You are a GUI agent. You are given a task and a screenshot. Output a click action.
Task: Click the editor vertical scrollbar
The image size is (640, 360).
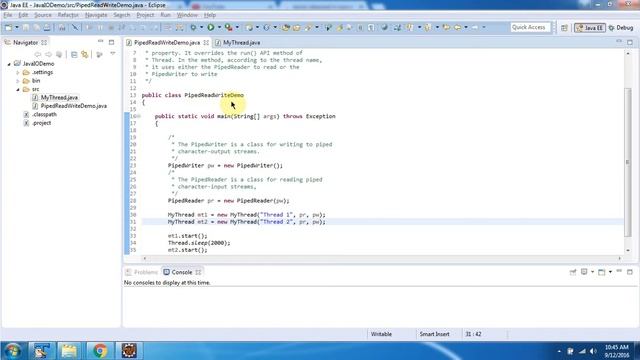coord(628,162)
